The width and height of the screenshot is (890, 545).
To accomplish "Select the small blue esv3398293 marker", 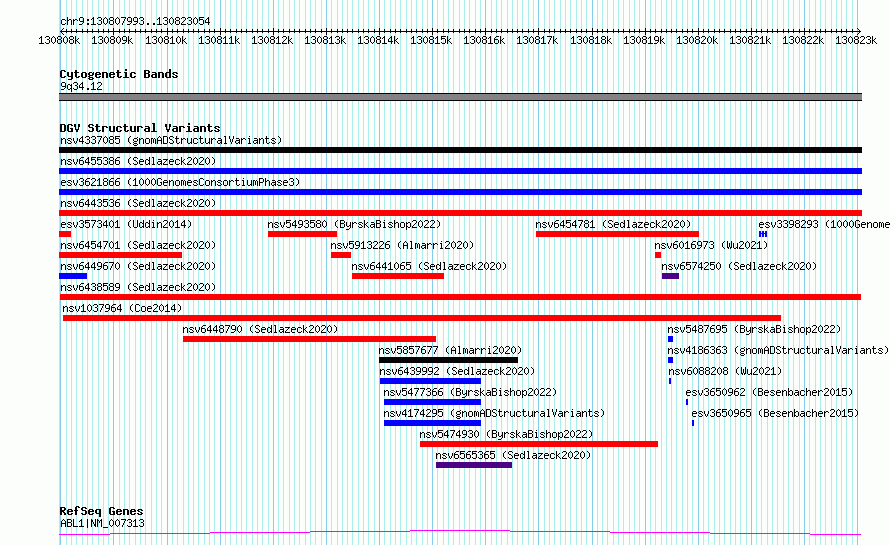I will 763,234.
